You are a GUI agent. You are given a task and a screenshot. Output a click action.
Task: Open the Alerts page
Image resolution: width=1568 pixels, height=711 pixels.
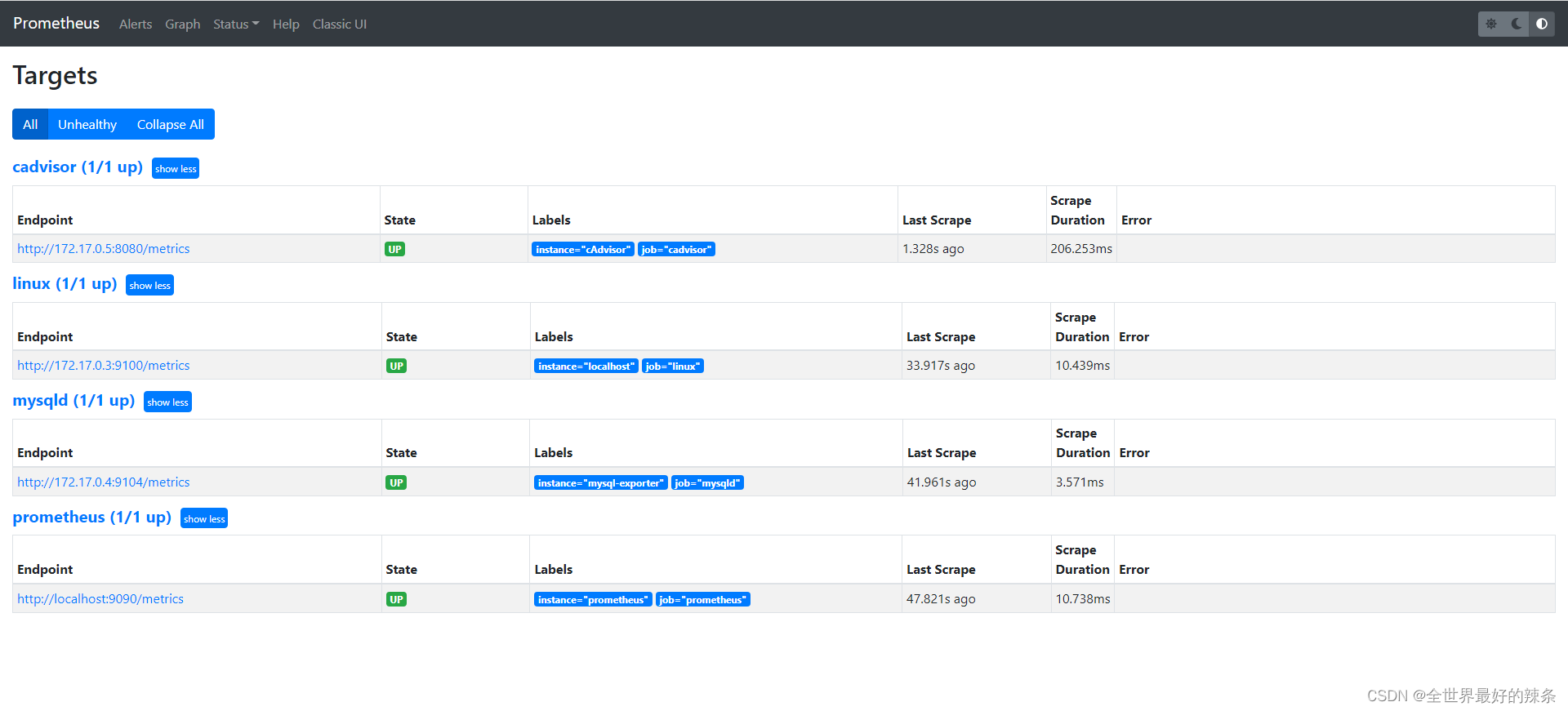coord(136,24)
